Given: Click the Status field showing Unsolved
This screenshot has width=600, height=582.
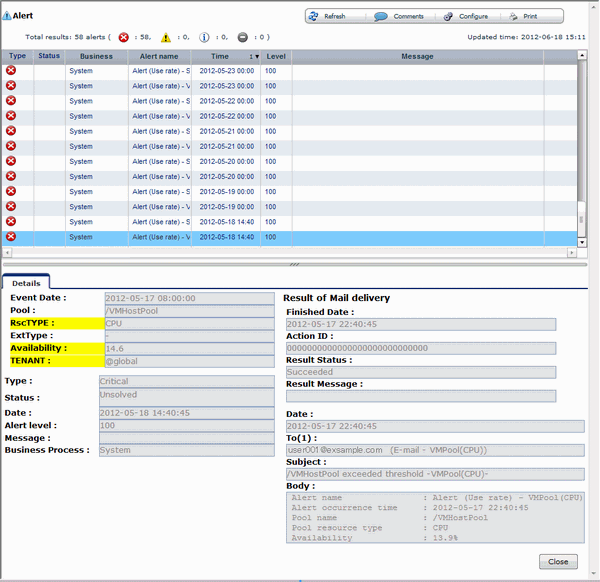Looking at the screenshot, I should (x=187, y=398).
